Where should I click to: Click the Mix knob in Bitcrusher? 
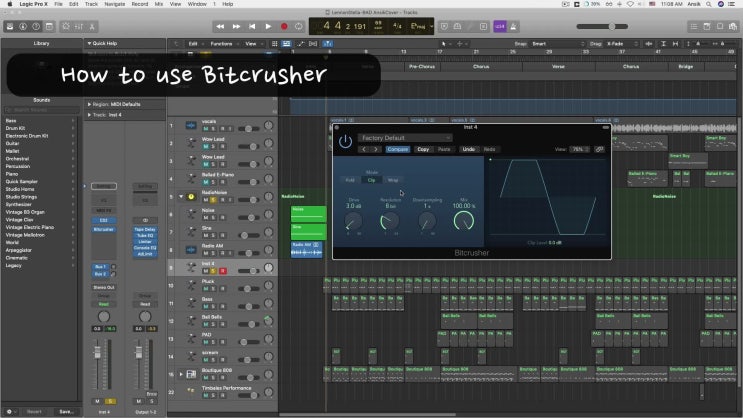[x=463, y=221]
